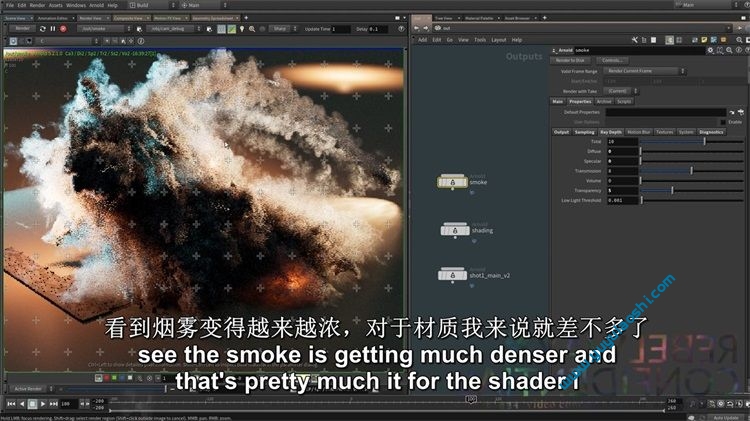Open the /out/smoke ROP path dropdown
Screen dimensions: 750x421
(x=104, y=29)
